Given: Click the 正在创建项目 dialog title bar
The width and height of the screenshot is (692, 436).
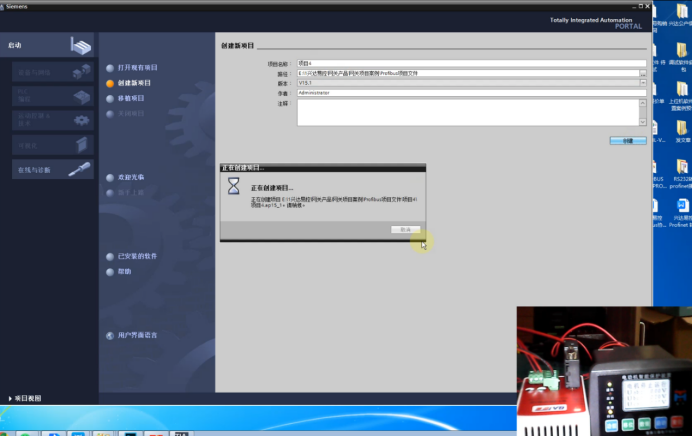Looking at the screenshot, I should pos(323,168).
